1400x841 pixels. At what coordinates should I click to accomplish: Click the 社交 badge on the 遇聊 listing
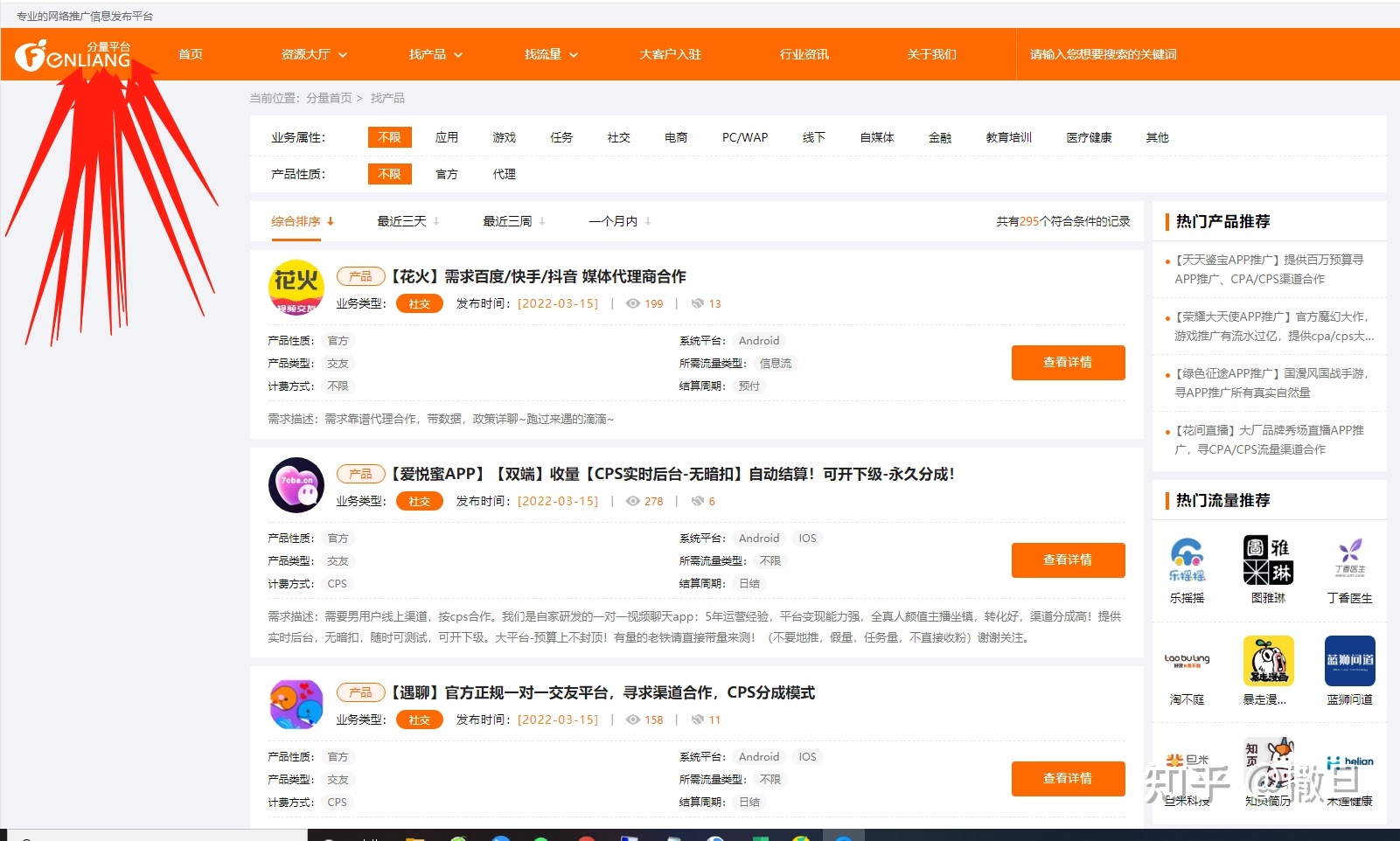point(420,719)
